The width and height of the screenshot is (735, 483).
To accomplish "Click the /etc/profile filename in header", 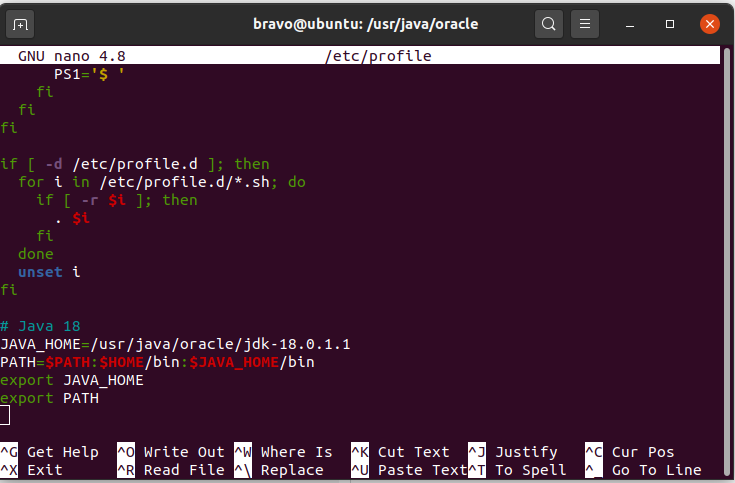I will tap(378, 56).
